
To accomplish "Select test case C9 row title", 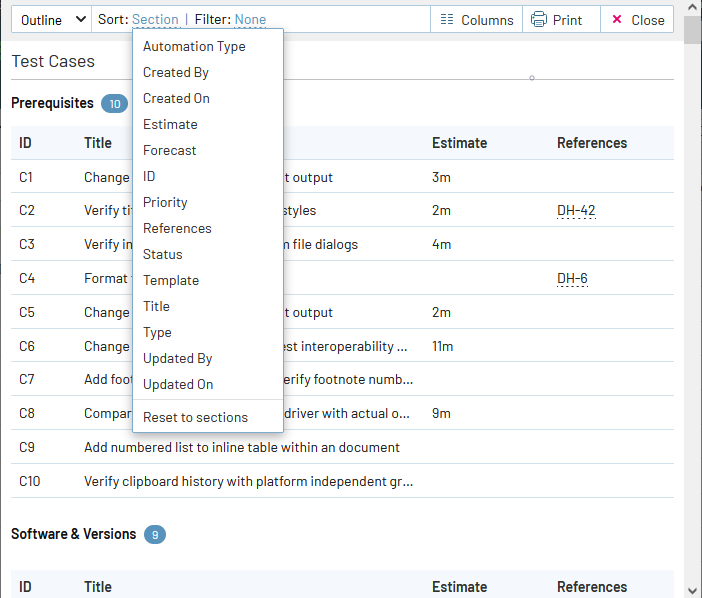I will click(242, 447).
